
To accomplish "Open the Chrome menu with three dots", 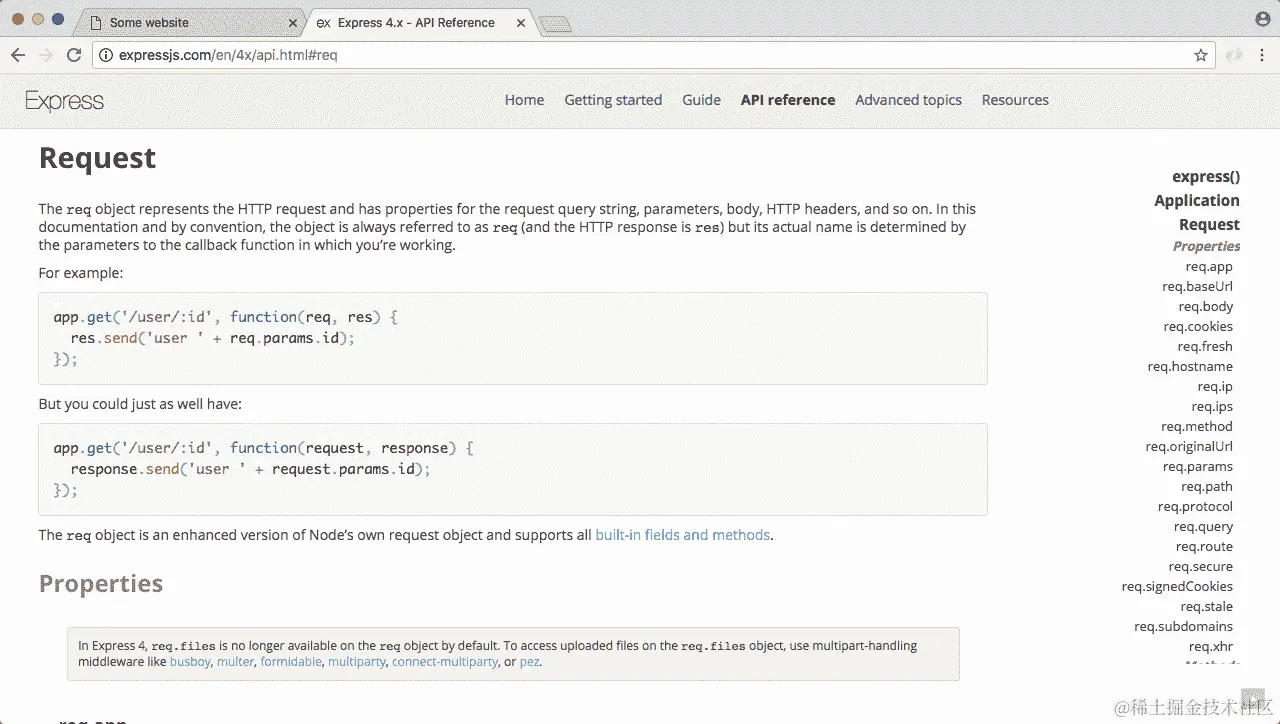I will pos(1264,56).
